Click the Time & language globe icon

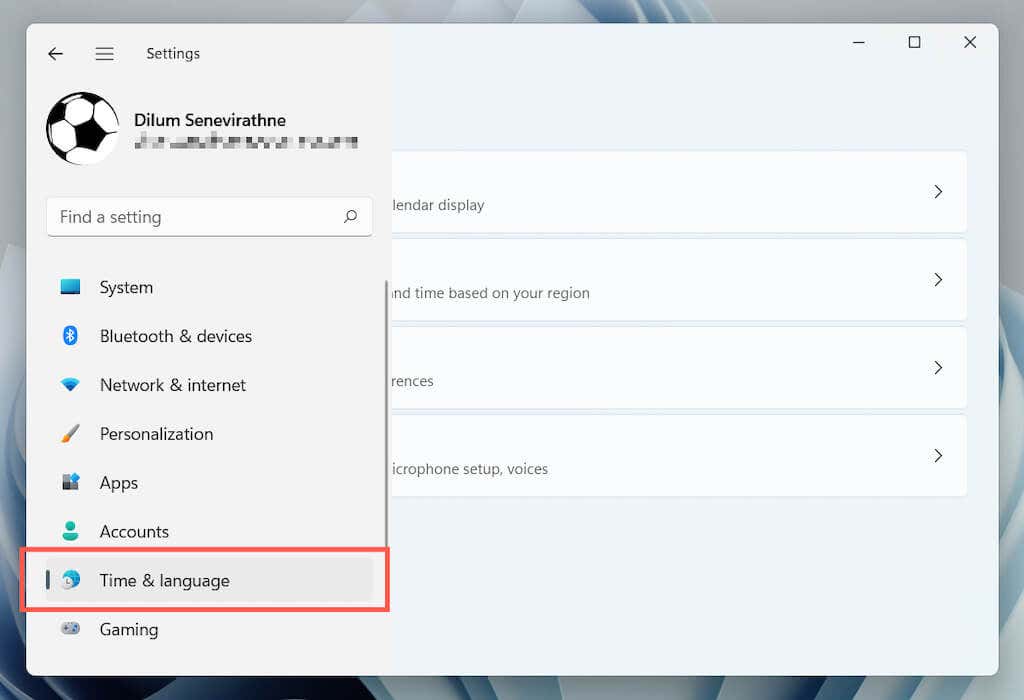click(x=70, y=580)
